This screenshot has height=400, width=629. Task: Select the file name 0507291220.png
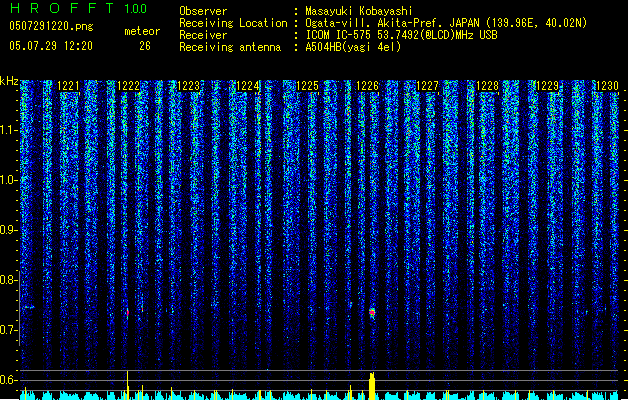point(51,26)
